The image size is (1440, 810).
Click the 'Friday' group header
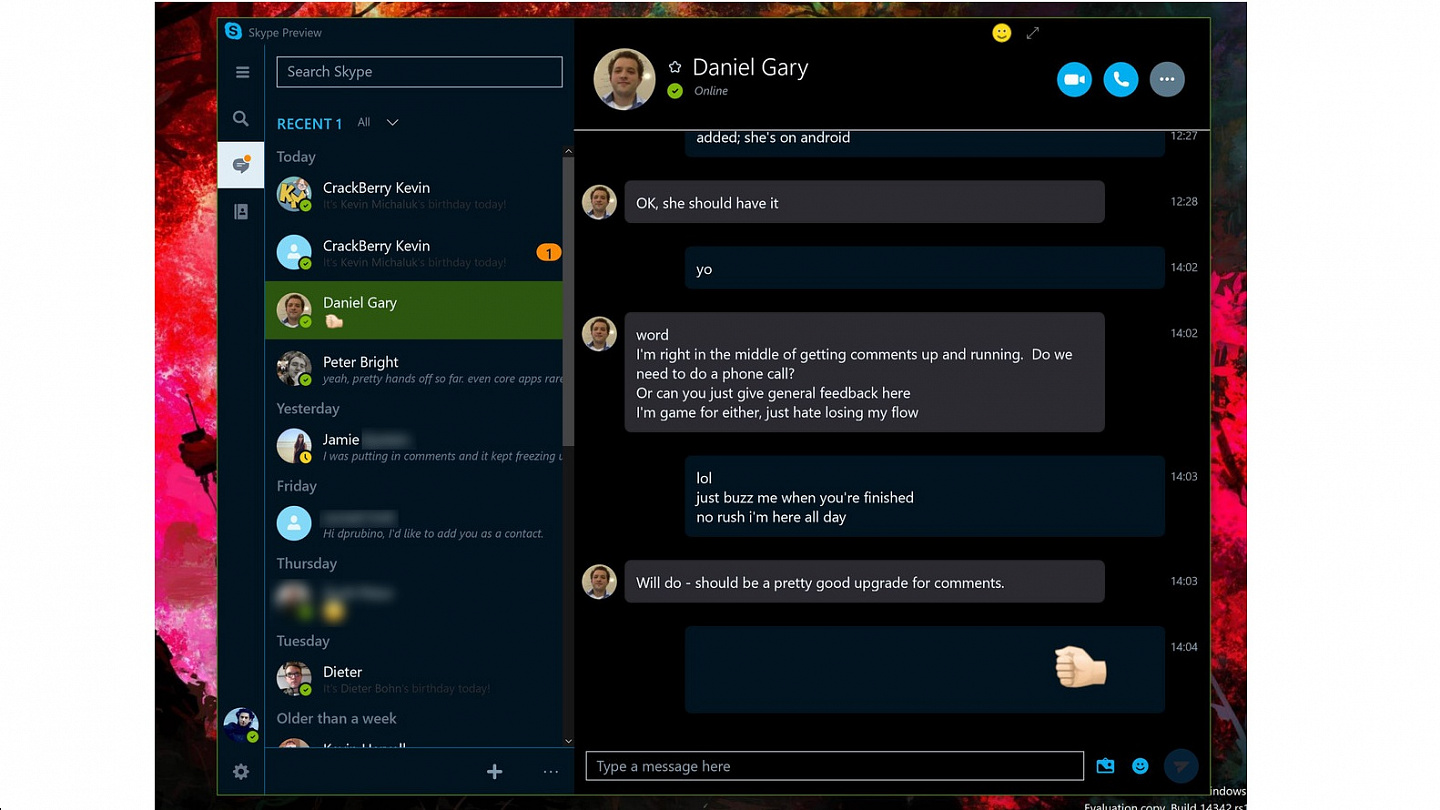tap(297, 486)
